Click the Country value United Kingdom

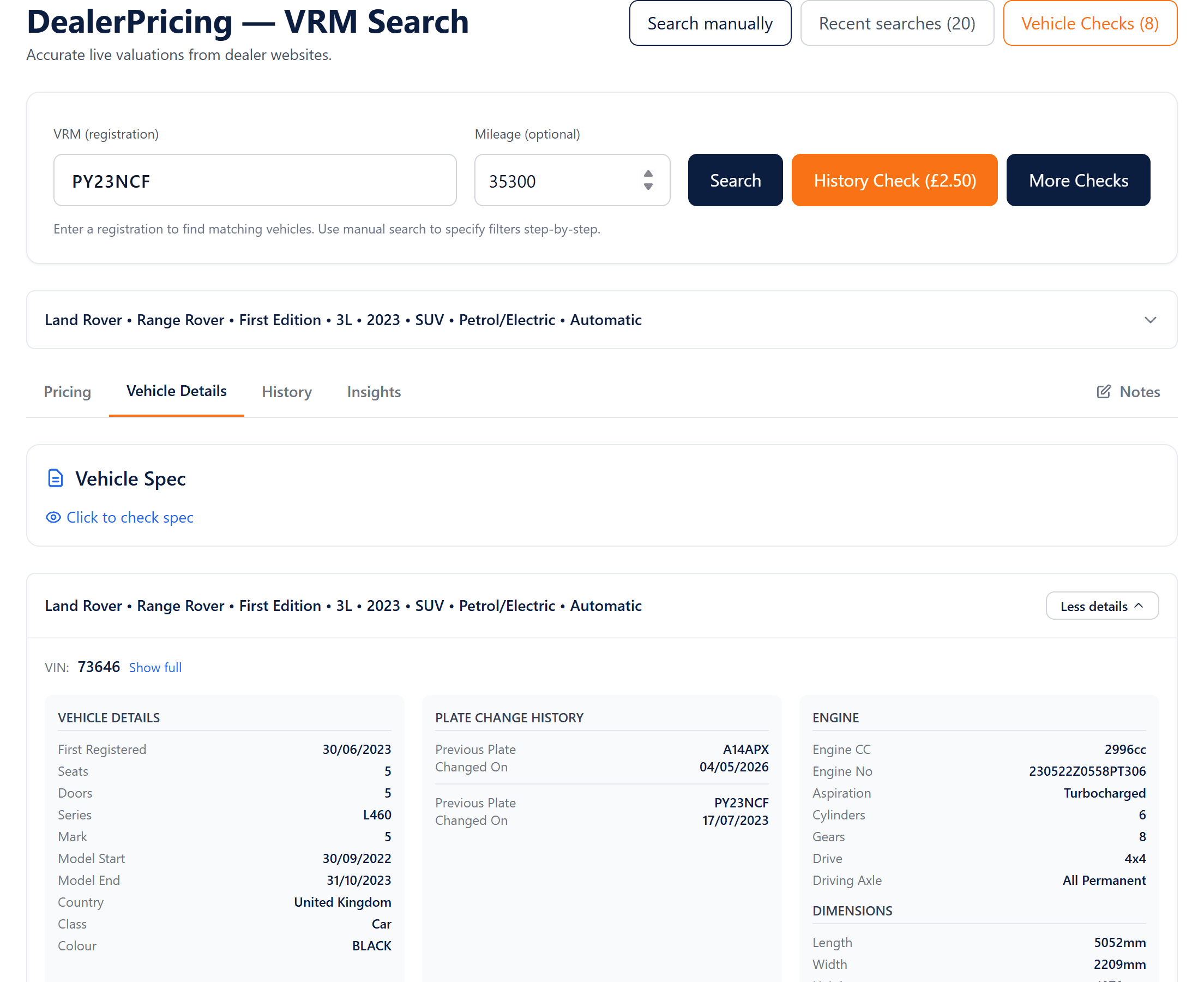pos(342,902)
